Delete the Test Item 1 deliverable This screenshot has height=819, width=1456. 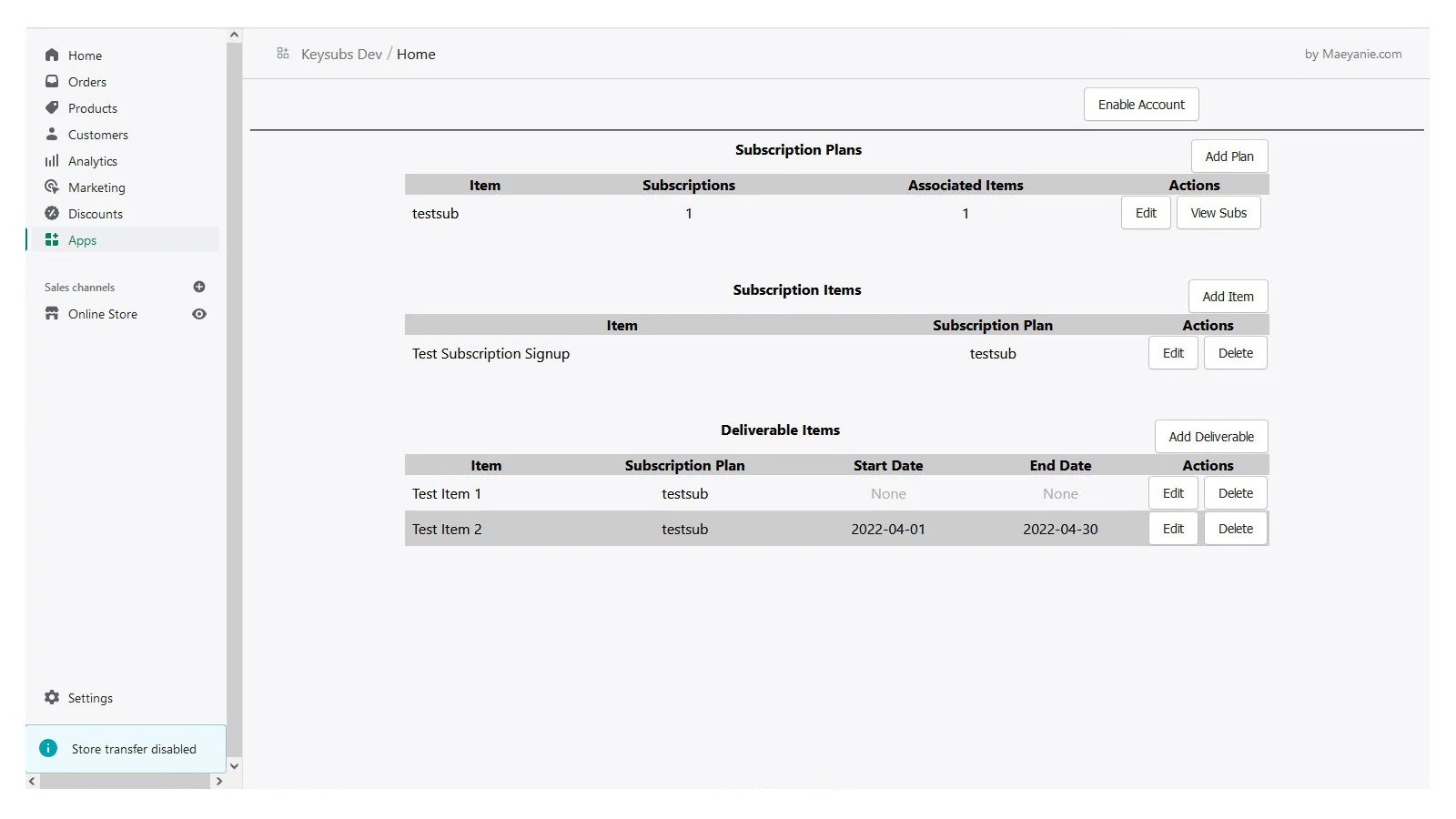(1236, 493)
